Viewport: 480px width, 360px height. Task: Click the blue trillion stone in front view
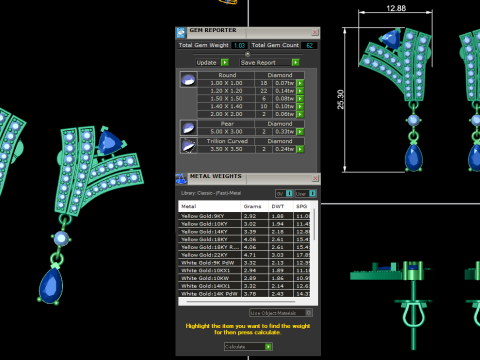coord(391,39)
